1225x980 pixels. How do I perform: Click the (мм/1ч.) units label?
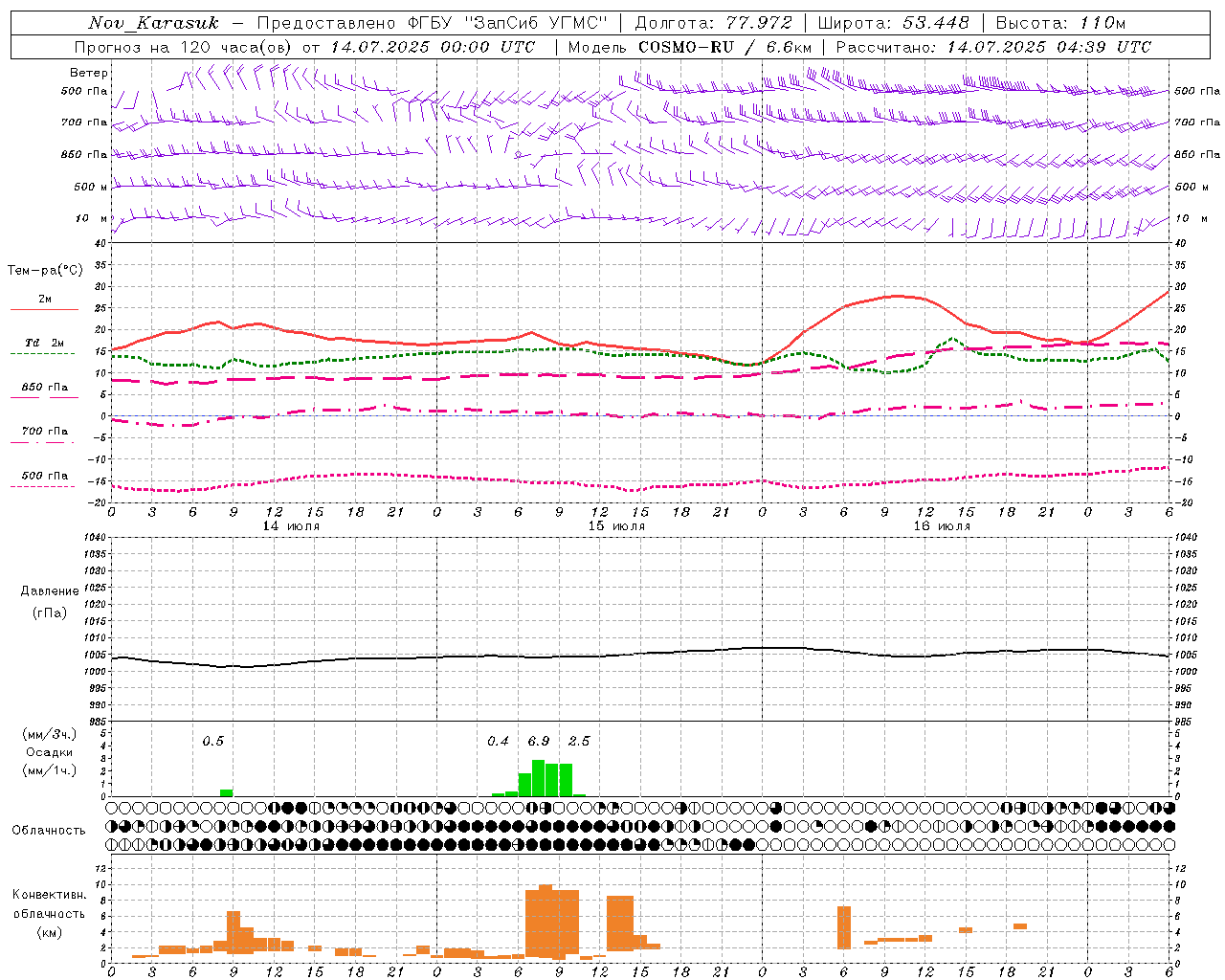[49, 770]
